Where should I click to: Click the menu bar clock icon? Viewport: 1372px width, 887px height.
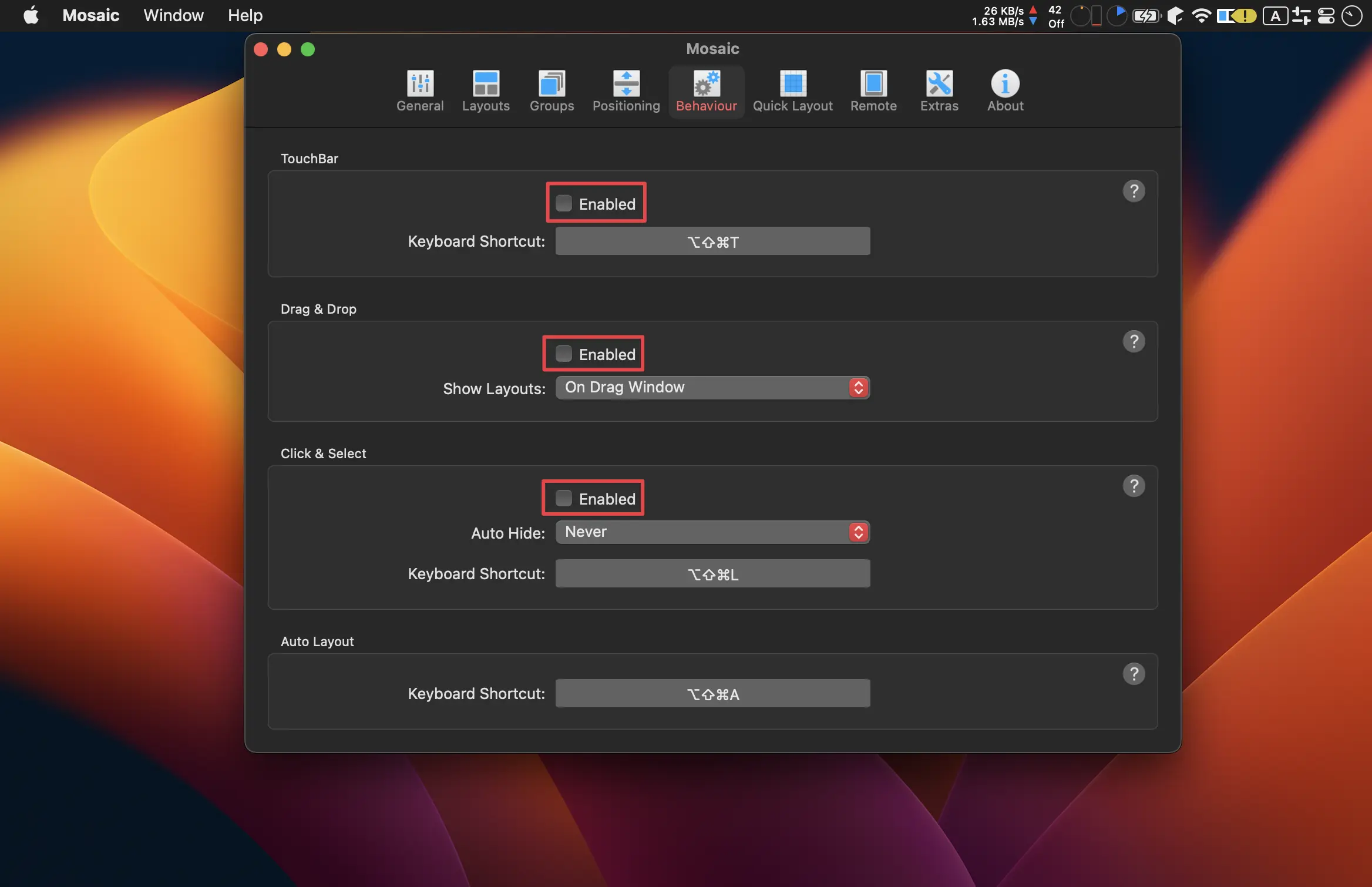pos(1351,16)
